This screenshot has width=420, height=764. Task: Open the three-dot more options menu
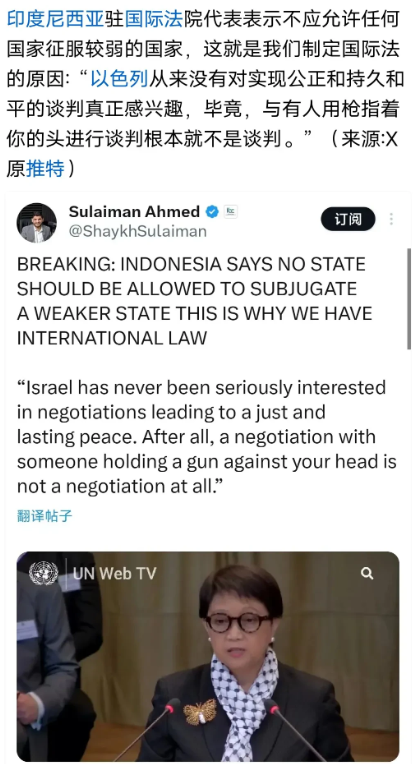point(391,219)
